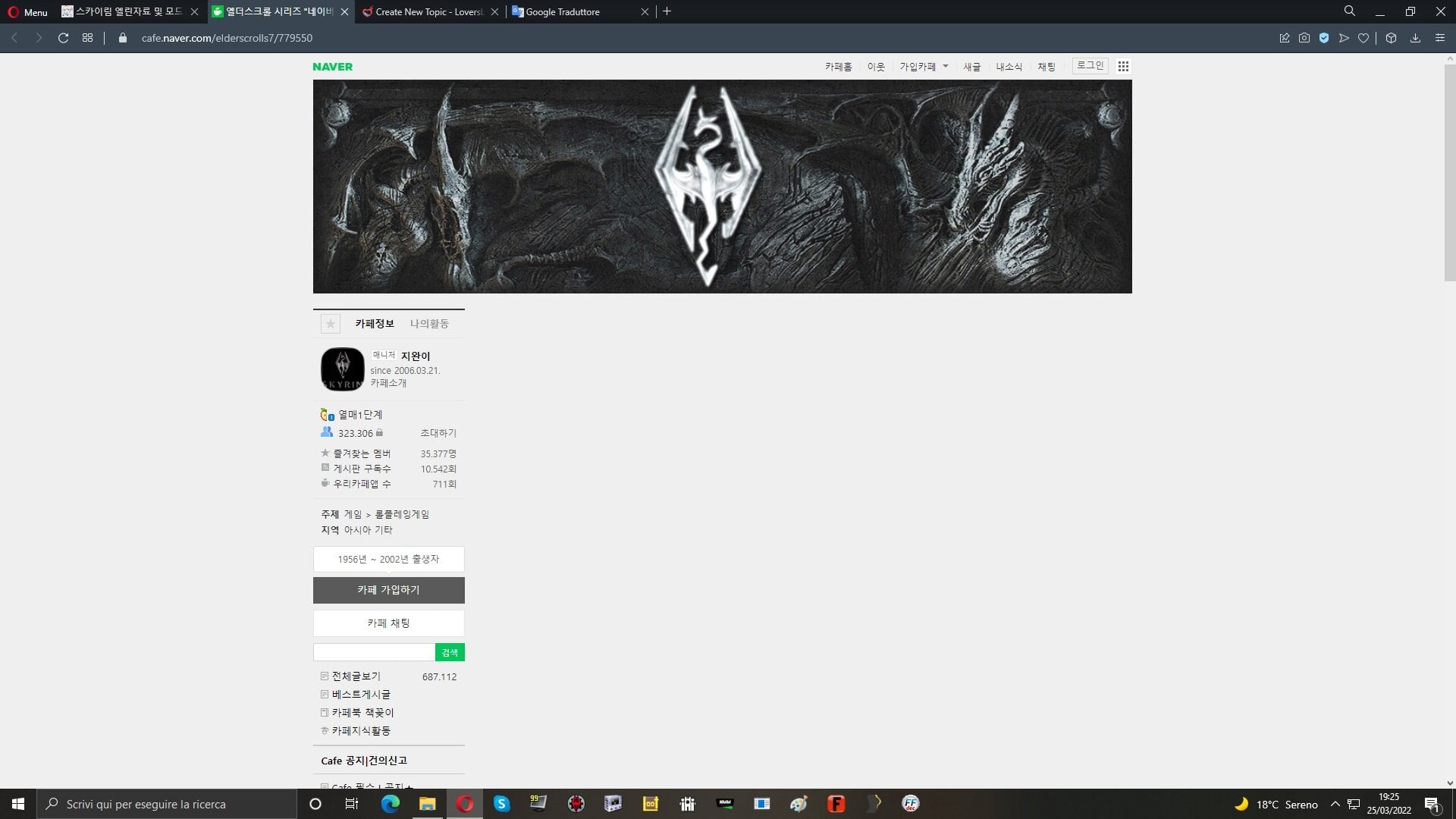Open browser downloads icon
This screenshot has width=1456, height=819.
click(x=1415, y=38)
